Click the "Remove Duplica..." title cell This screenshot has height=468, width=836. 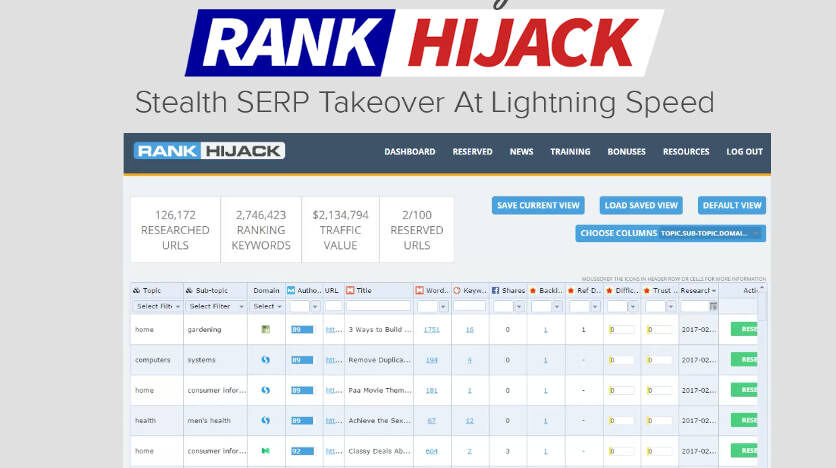click(380, 360)
